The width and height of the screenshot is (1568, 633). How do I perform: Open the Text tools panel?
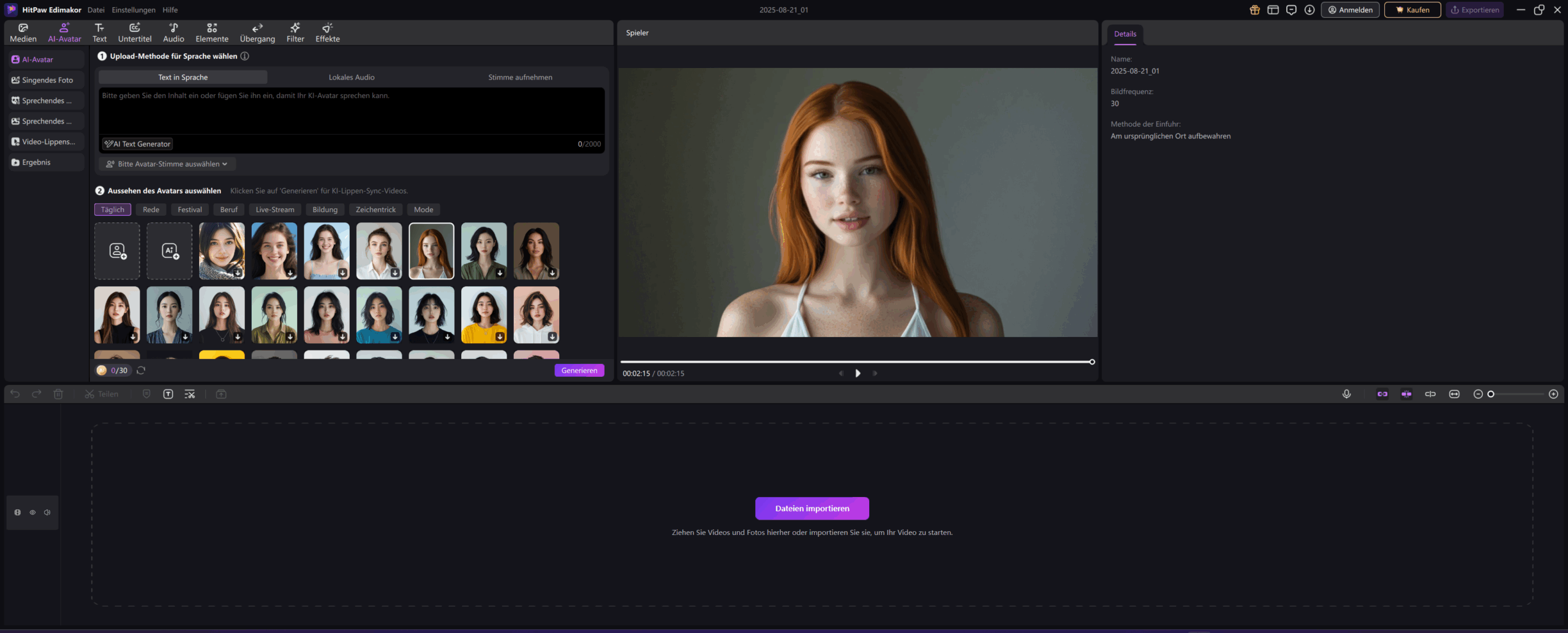click(x=99, y=32)
